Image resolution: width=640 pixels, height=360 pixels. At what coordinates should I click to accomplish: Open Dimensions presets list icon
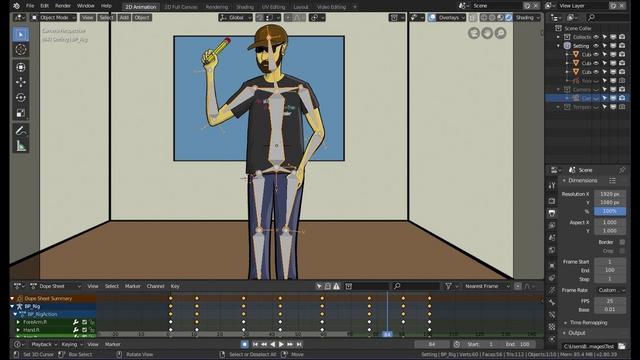(x=612, y=180)
